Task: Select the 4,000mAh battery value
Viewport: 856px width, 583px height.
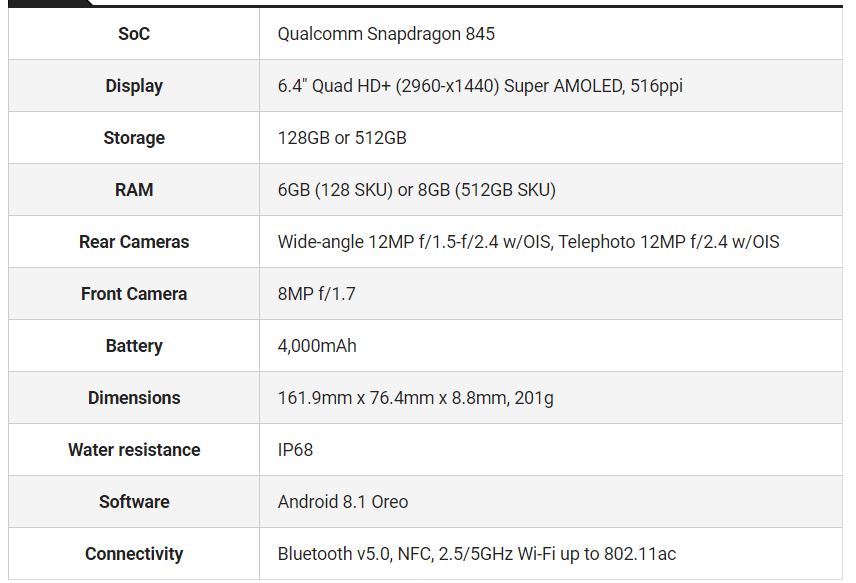Action: [317, 346]
